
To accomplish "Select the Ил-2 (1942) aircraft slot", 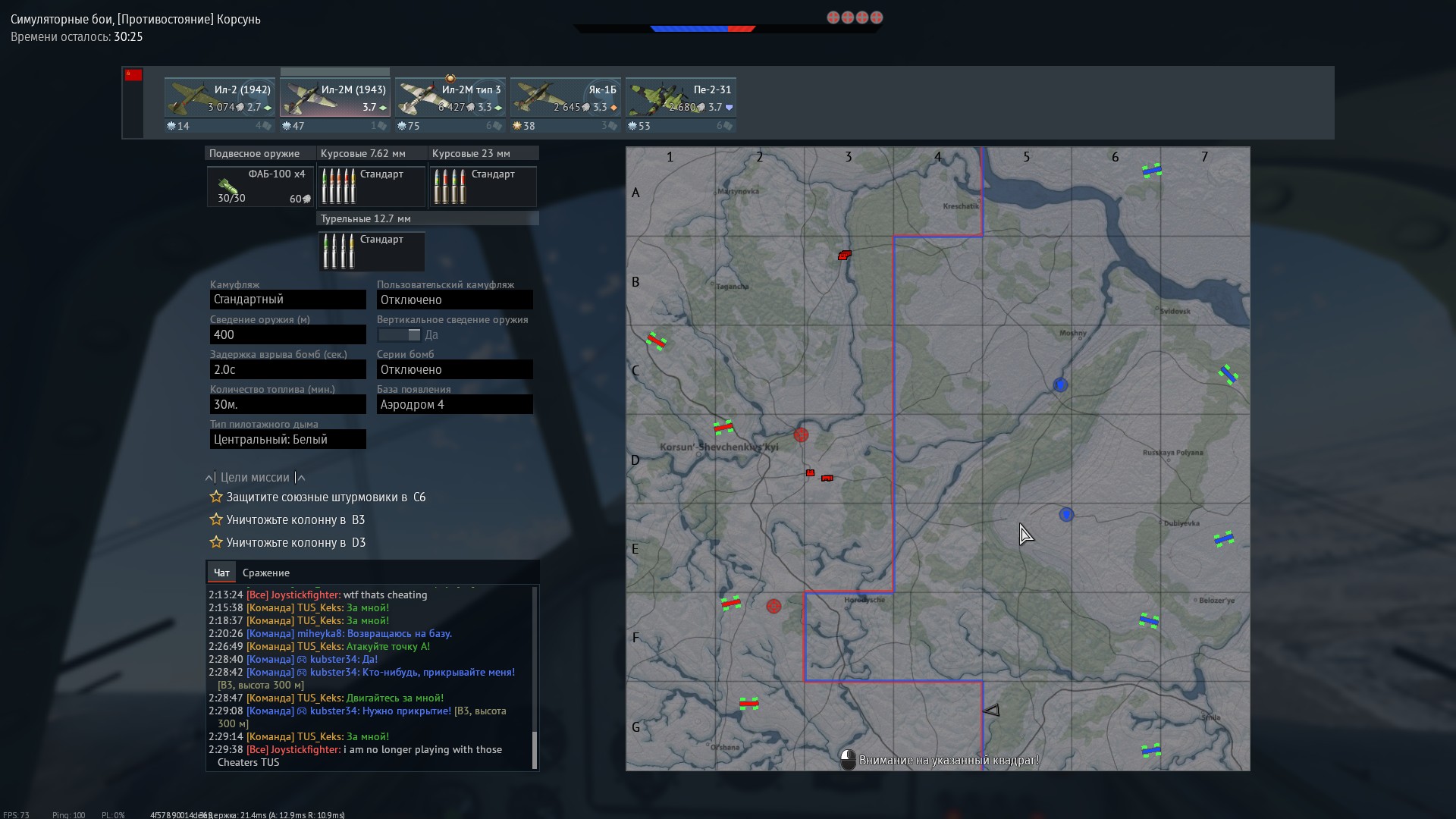I will (x=219, y=99).
